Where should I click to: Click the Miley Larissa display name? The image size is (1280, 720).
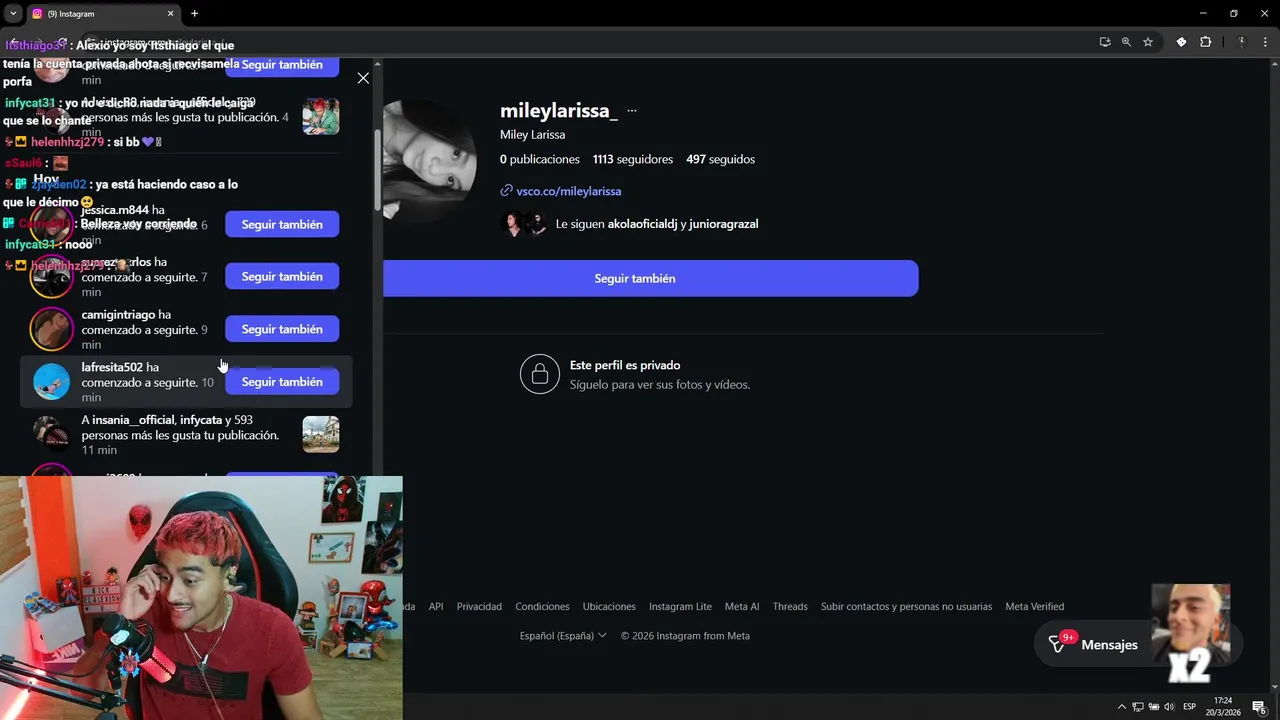pyautogui.click(x=532, y=134)
